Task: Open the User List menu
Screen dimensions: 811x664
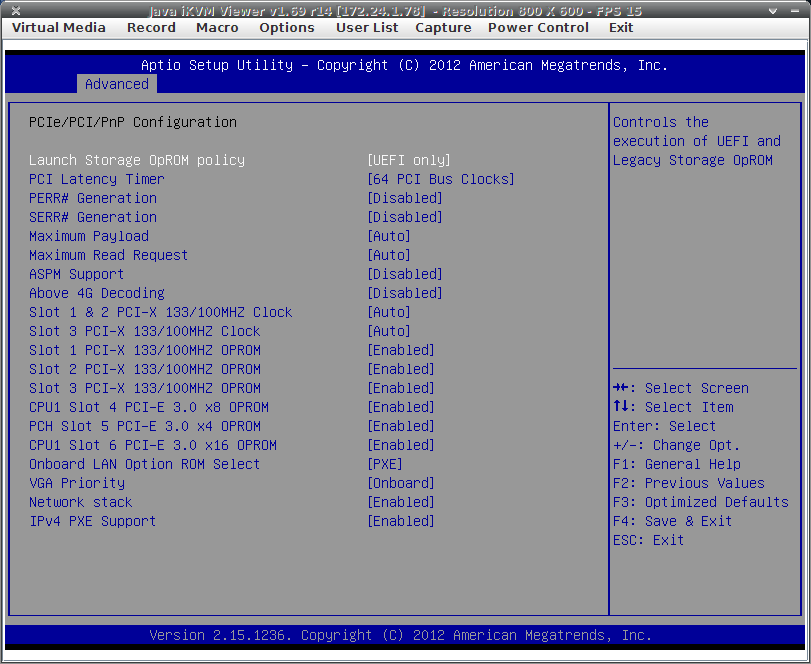Action: click(367, 27)
